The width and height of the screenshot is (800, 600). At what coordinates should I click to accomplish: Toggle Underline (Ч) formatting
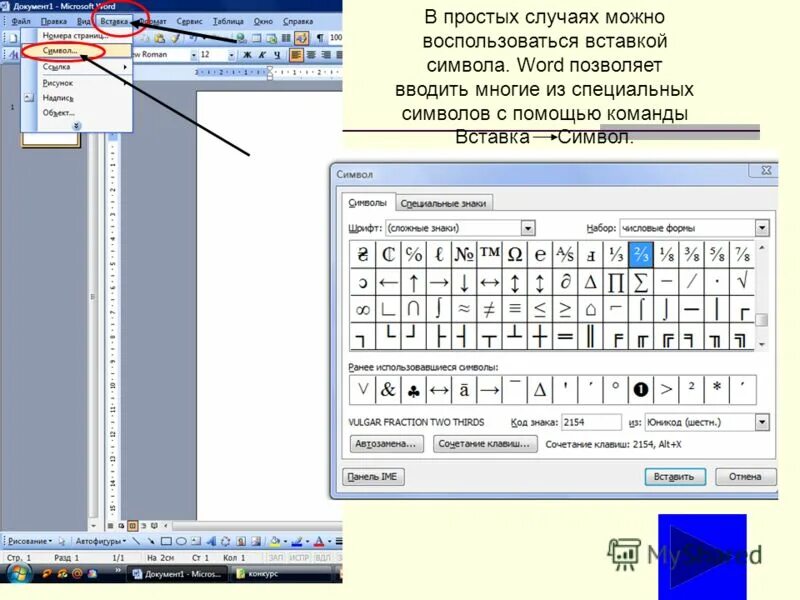coord(277,55)
